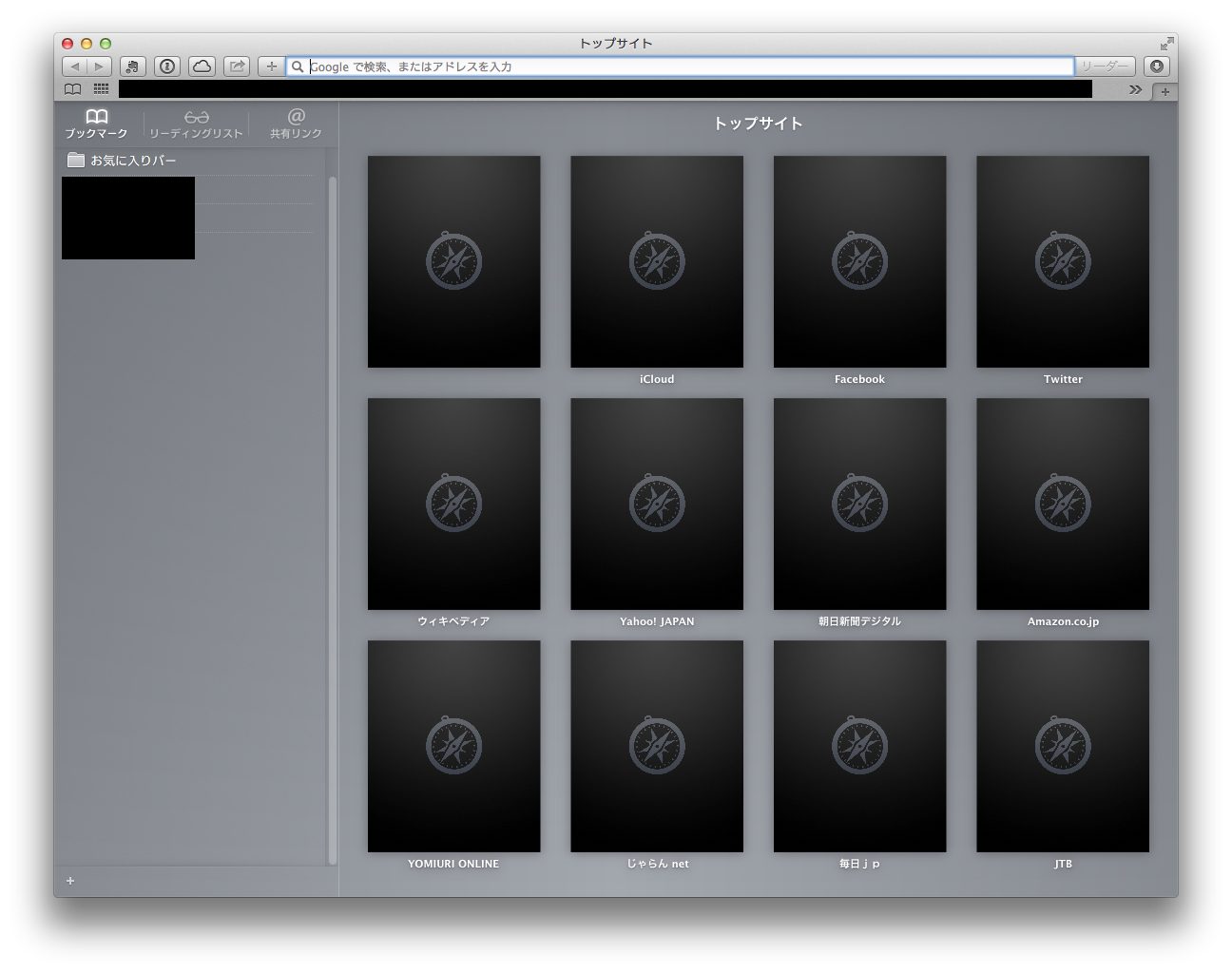The height and width of the screenshot is (972, 1232).
Task: Click the folder icon beside お気に入りバー
Action: pyautogui.click(x=76, y=160)
